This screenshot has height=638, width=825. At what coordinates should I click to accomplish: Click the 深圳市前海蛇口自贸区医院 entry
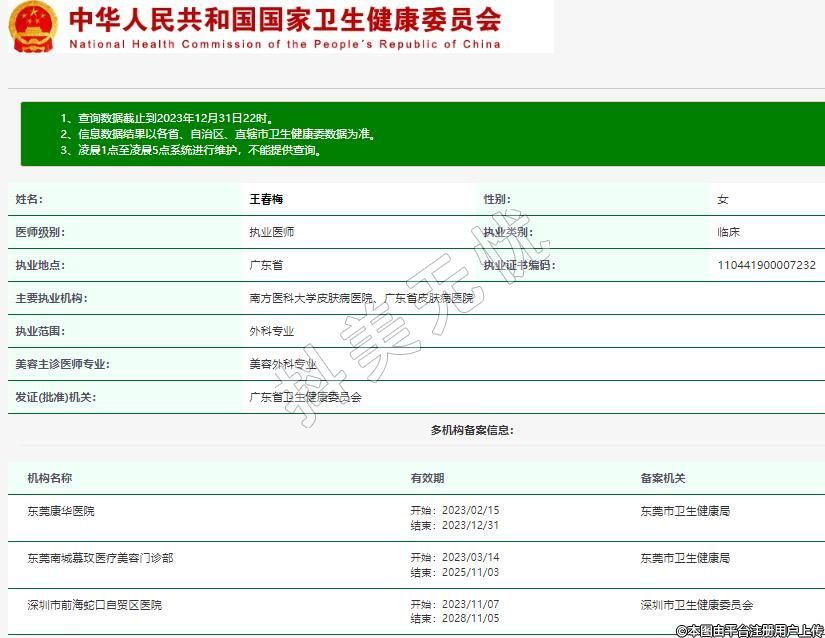[x=94, y=605]
